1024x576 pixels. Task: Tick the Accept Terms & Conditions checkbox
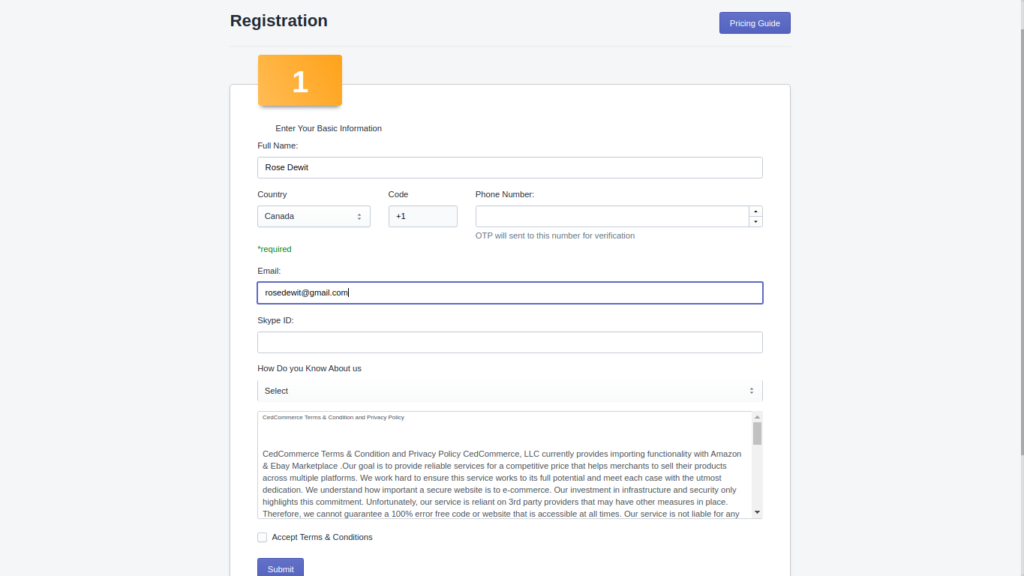click(x=262, y=537)
